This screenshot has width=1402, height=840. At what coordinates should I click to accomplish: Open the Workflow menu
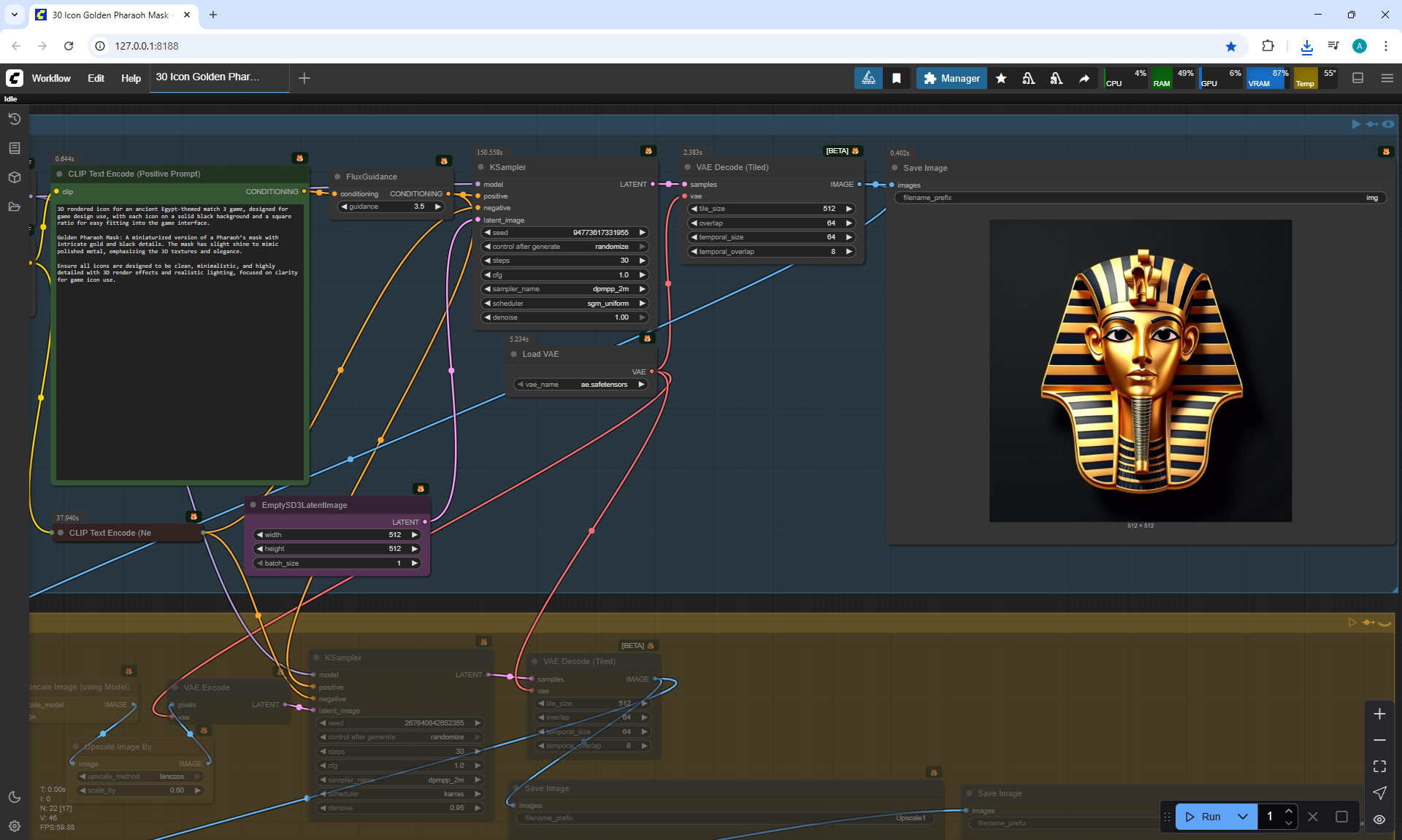coord(51,78)
